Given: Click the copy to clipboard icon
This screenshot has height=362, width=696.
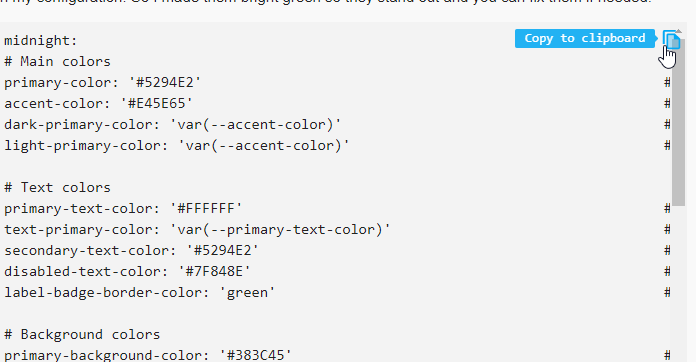Looking at the screenshot, I should click(672, 39).
